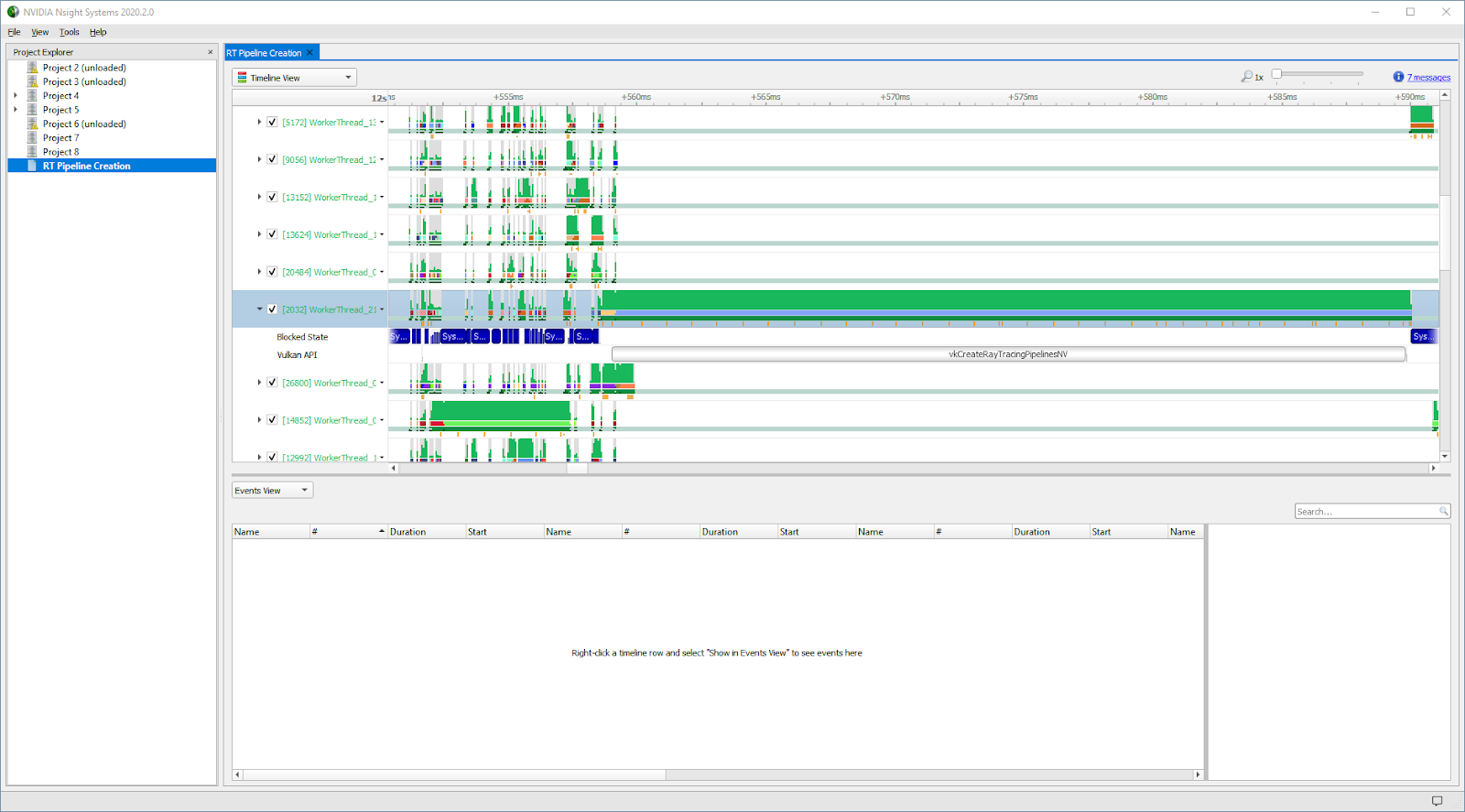Open the File menu
Viewport: 1465px width, 812px height.
[14, 32]
